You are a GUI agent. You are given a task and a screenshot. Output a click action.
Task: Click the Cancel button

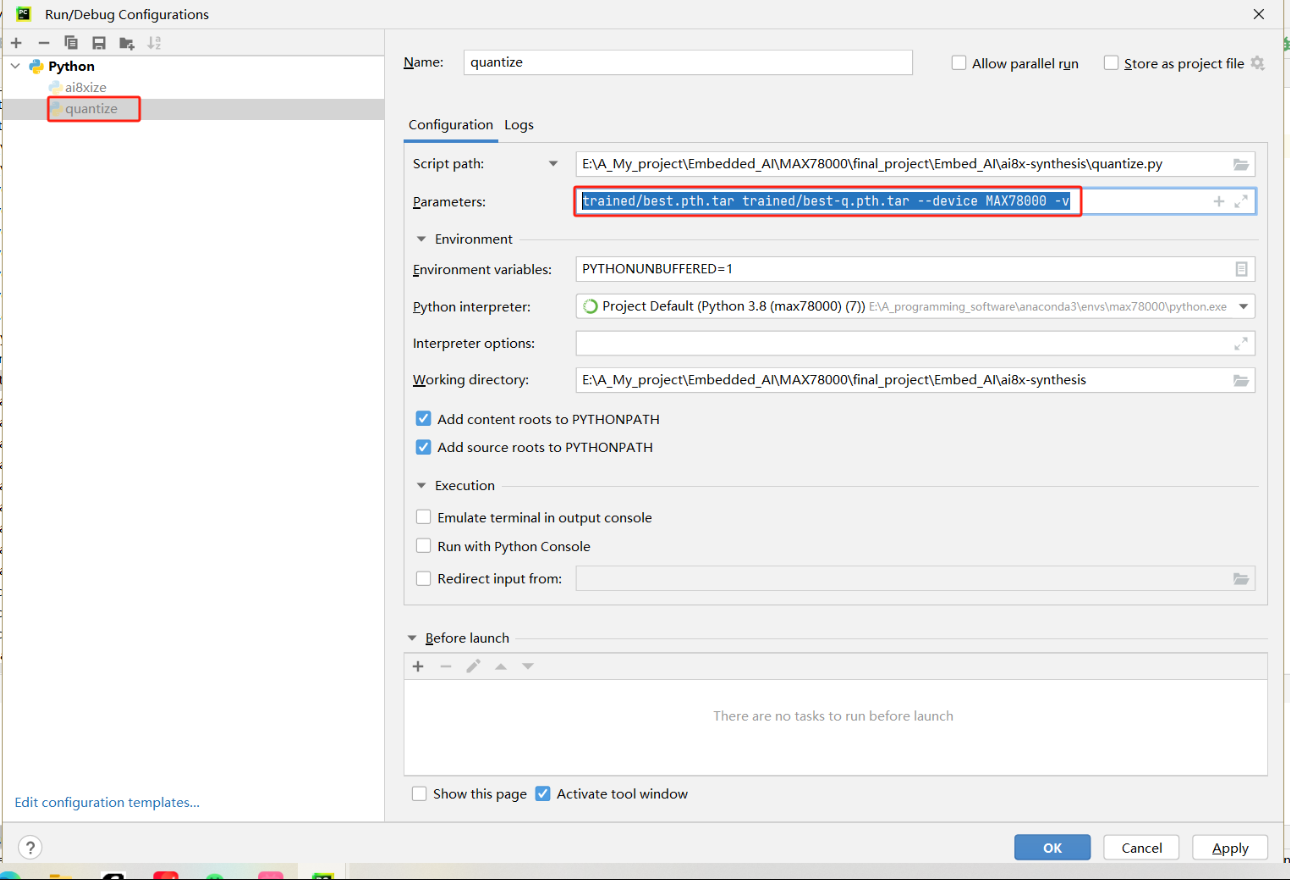coord(1141,847)
